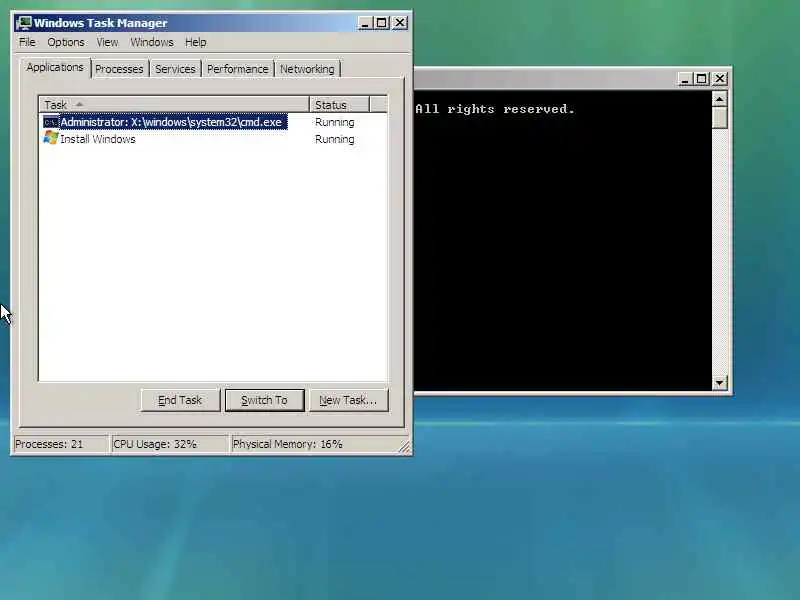Switch to the Processes tab

[x=119, y=69]
